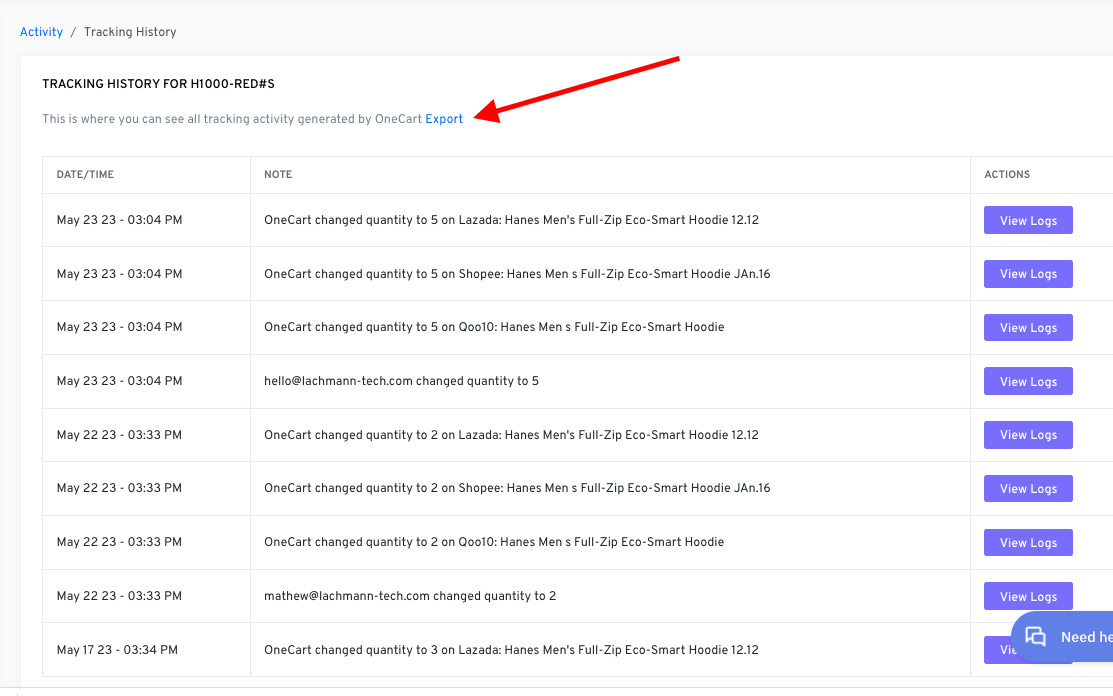The width and height of the screenshot is (1113, 696).
Task: Click the Export link
Action: coord(444,119)
